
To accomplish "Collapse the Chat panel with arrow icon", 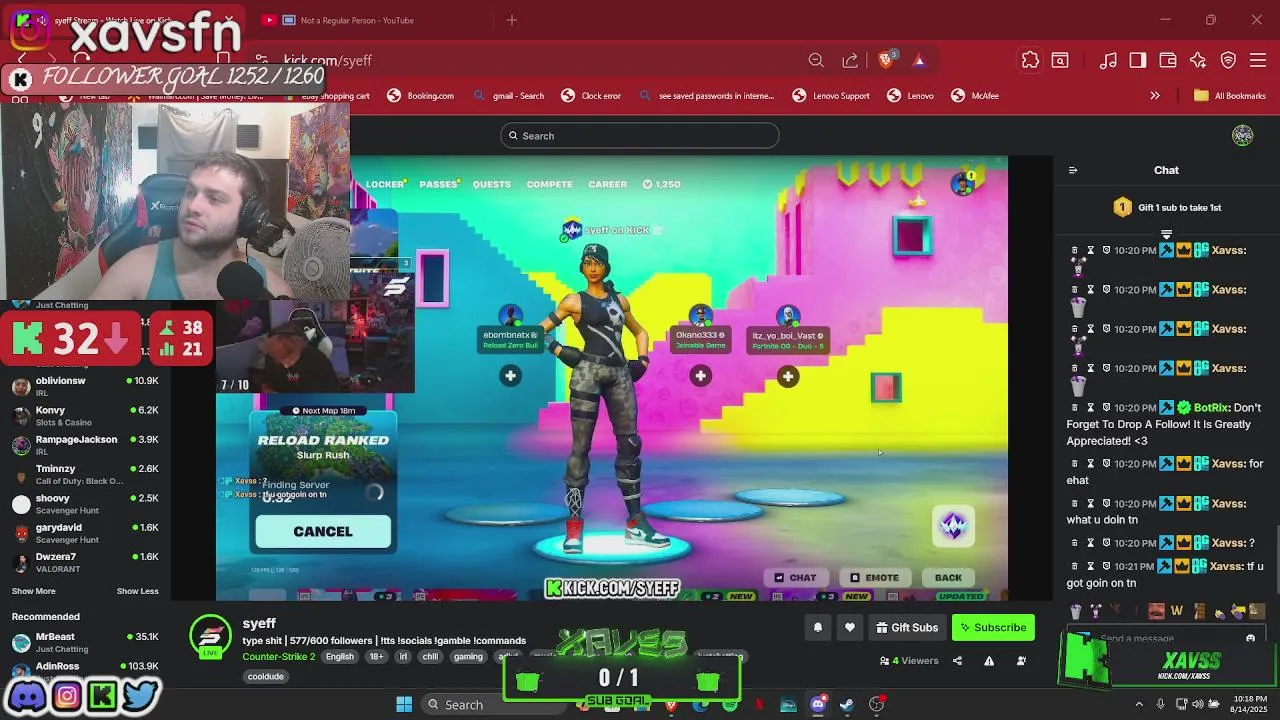I will click(x=1073, y=170).
